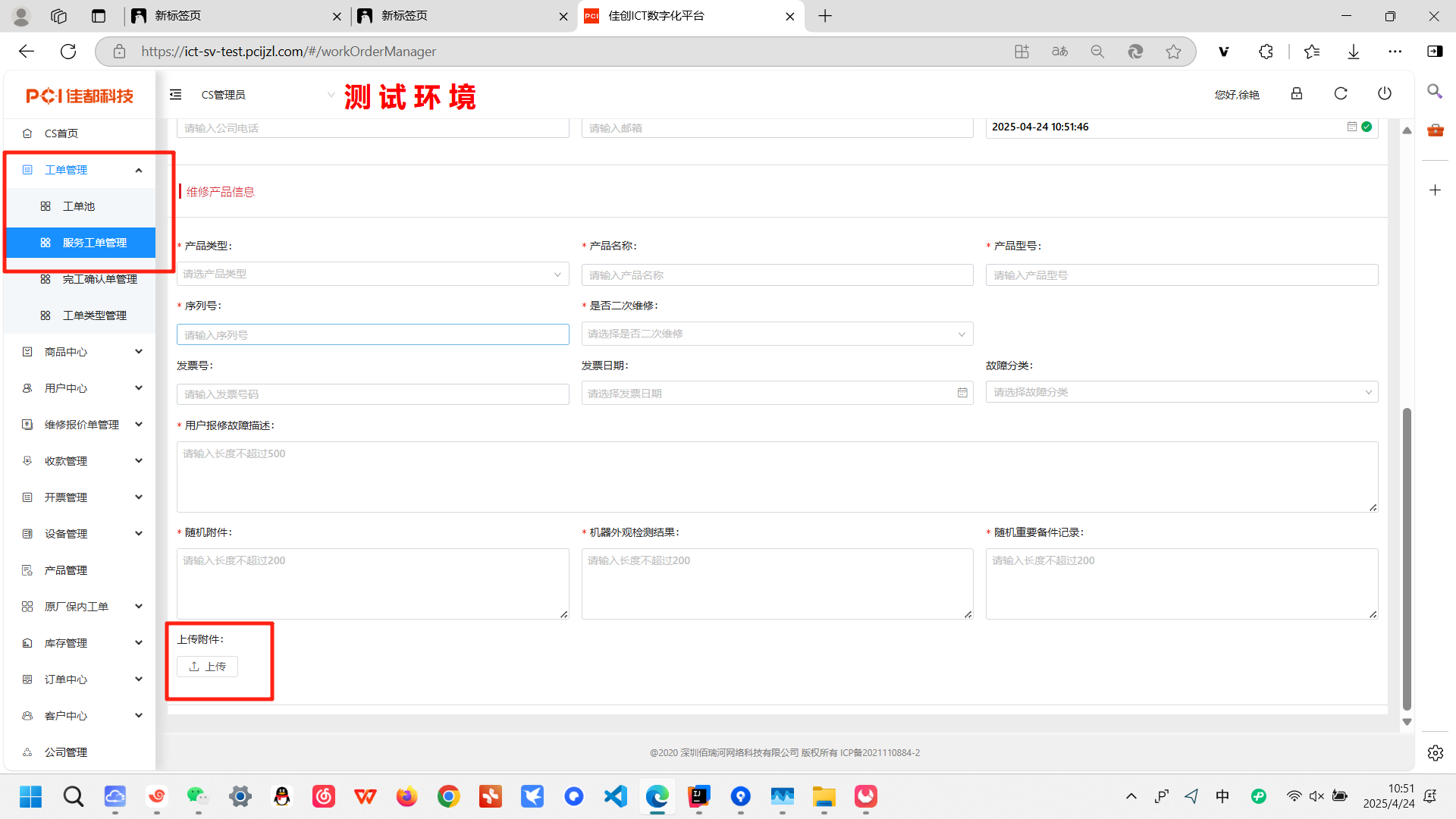The width and height of the screenshot is (1456, 819).
Task: Click the header refresh page icon
Action: [1341, 93]
